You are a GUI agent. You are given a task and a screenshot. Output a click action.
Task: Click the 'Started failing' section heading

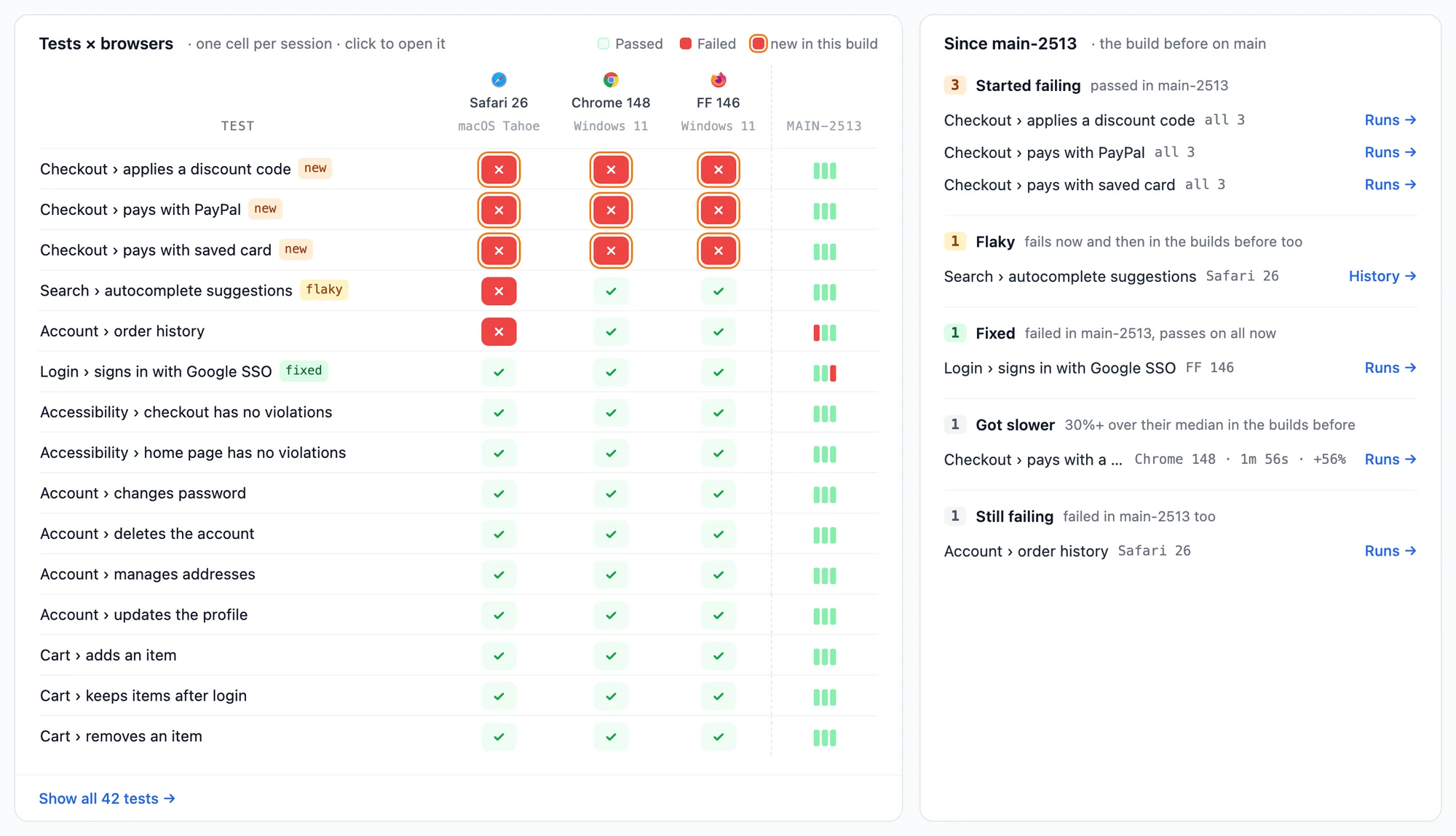(1028, 86)
